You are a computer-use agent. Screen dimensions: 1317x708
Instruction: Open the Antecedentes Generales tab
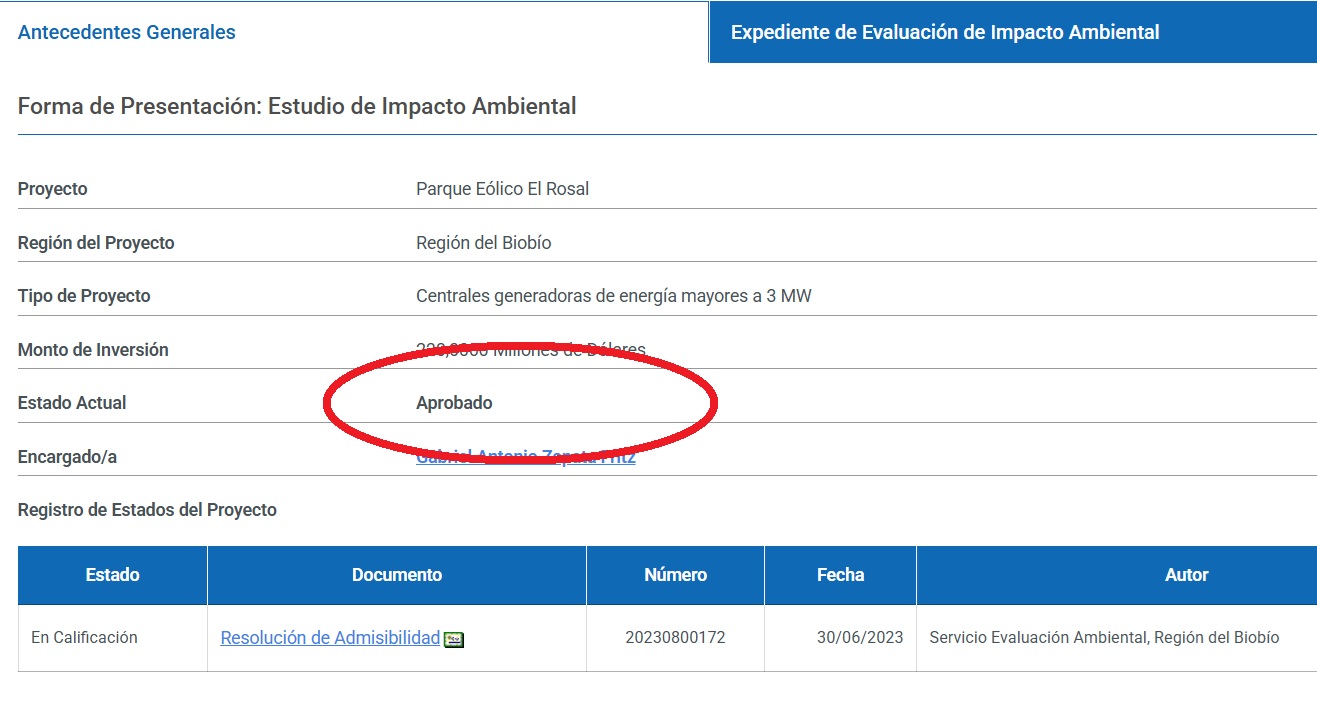127,32
